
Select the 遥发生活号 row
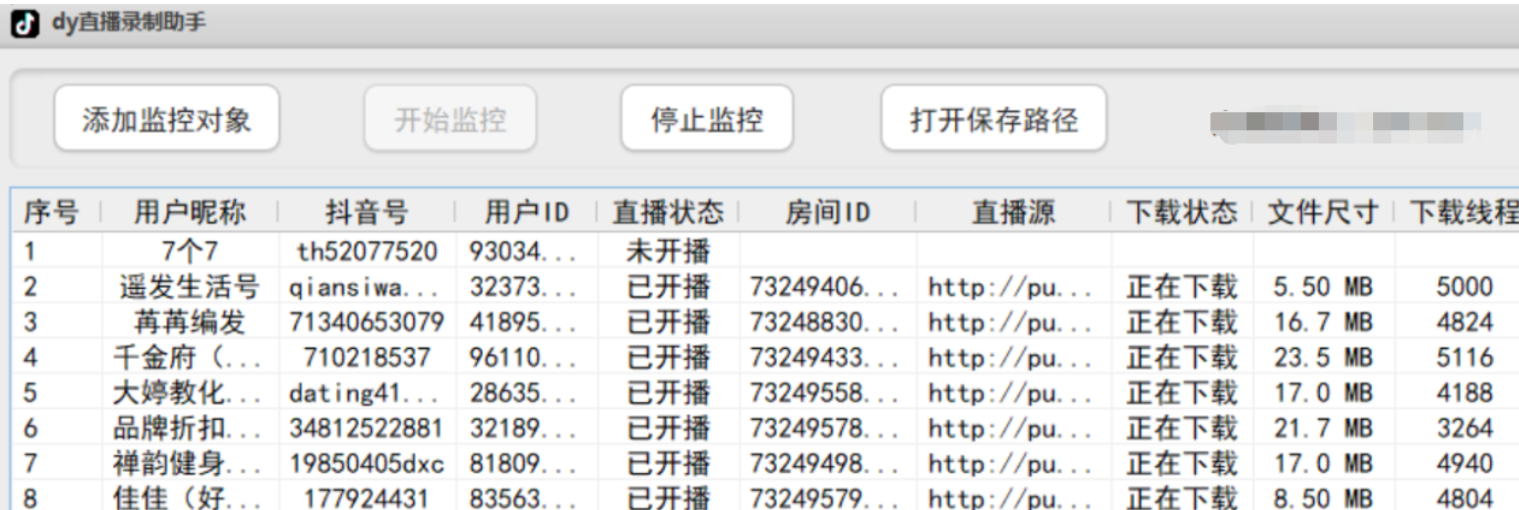pos(189,287)
